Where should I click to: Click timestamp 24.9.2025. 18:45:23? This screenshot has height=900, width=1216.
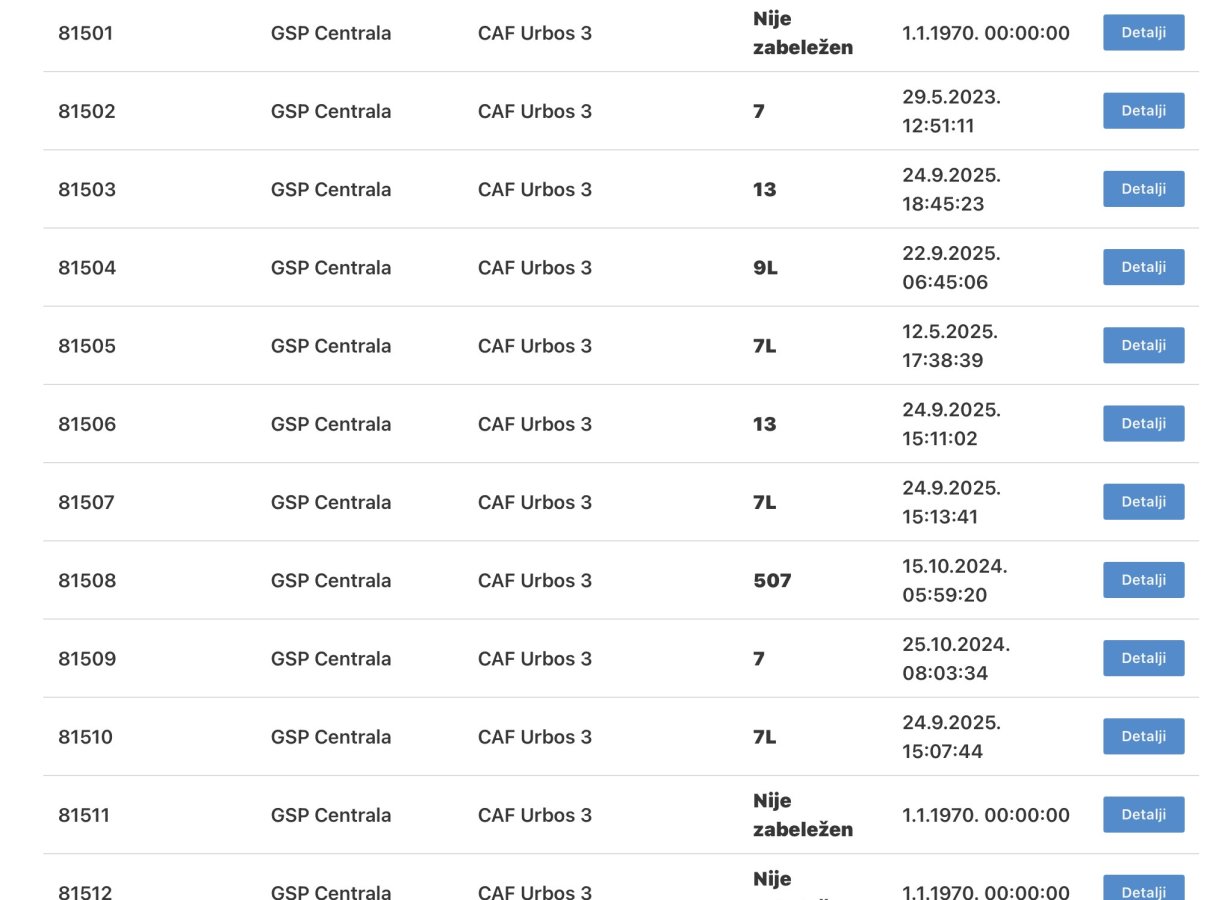[x=951, y=189]
